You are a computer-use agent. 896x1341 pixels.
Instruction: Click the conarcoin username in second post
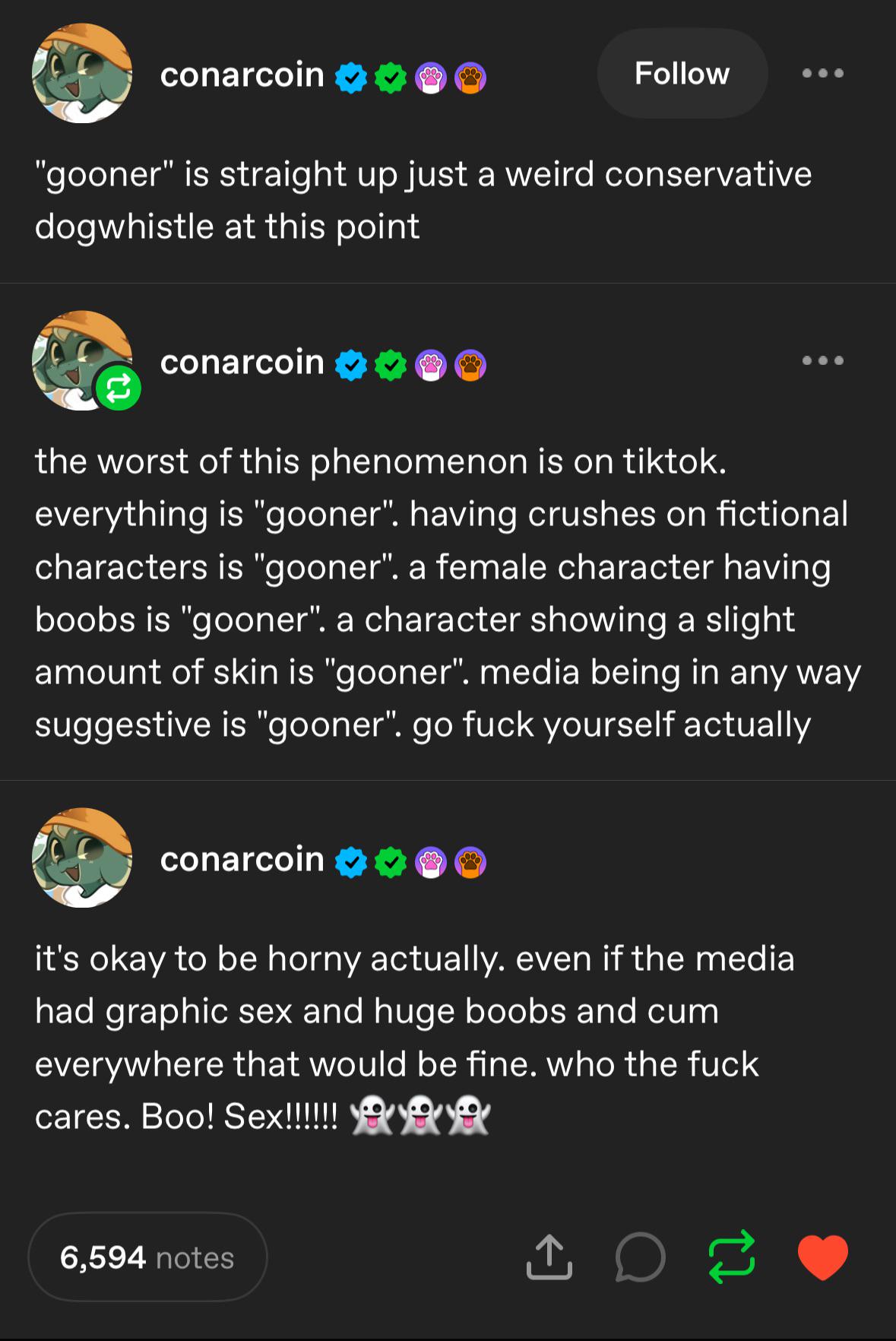click(242, 362)
